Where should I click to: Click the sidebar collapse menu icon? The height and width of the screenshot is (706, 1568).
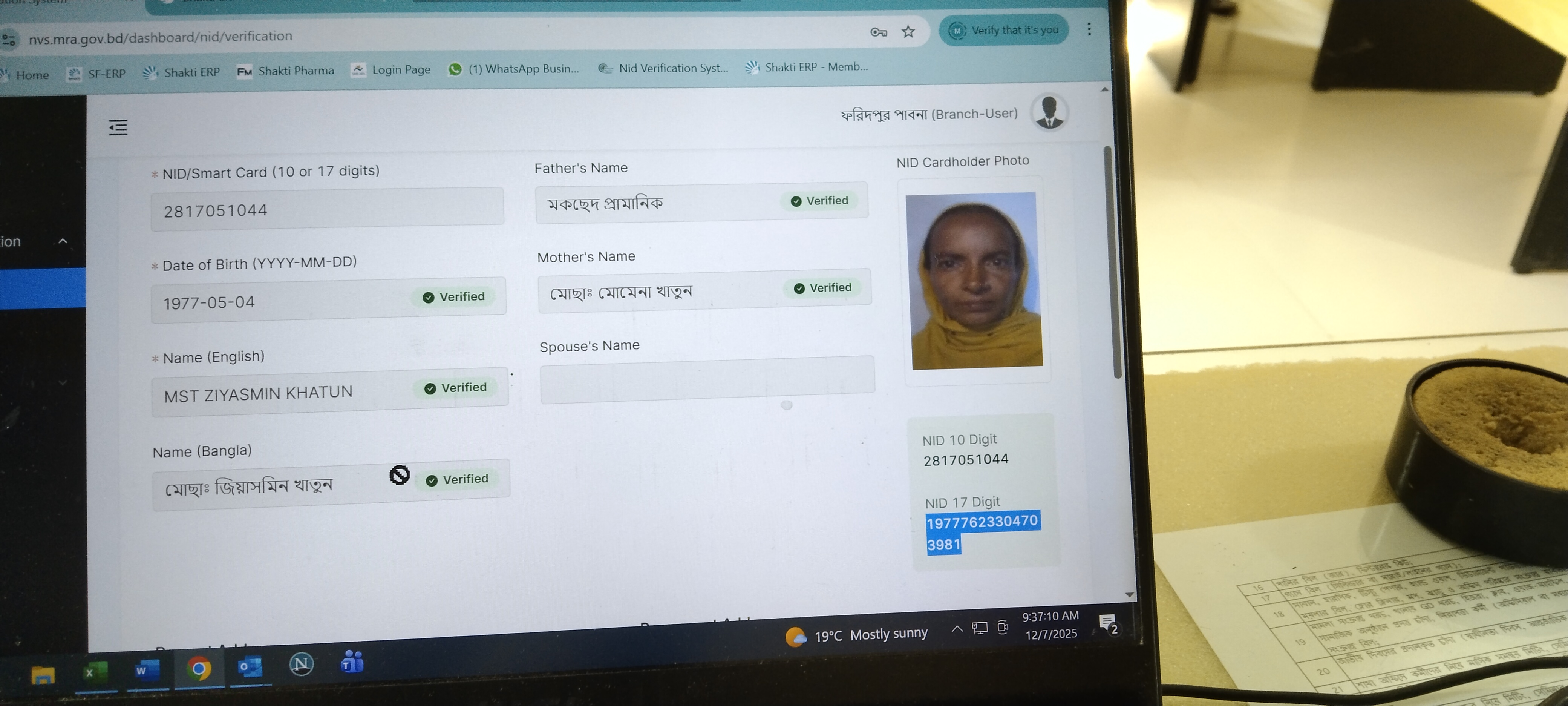pos(118,127)
